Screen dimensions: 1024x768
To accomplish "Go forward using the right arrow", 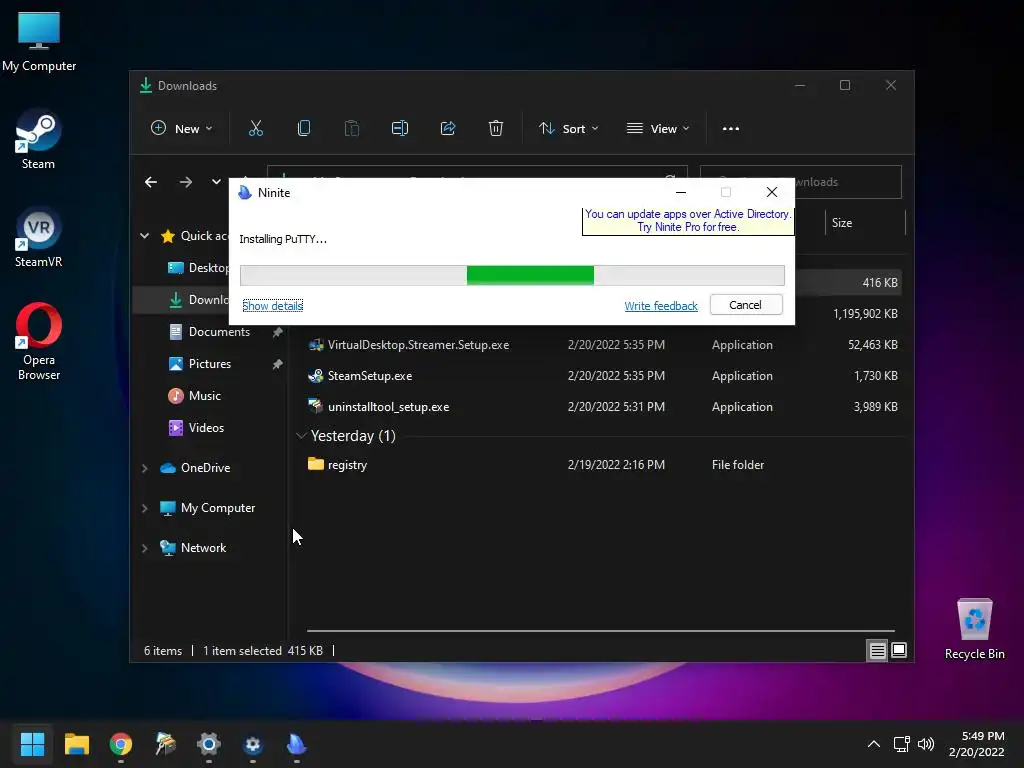I will coord(186,182).
